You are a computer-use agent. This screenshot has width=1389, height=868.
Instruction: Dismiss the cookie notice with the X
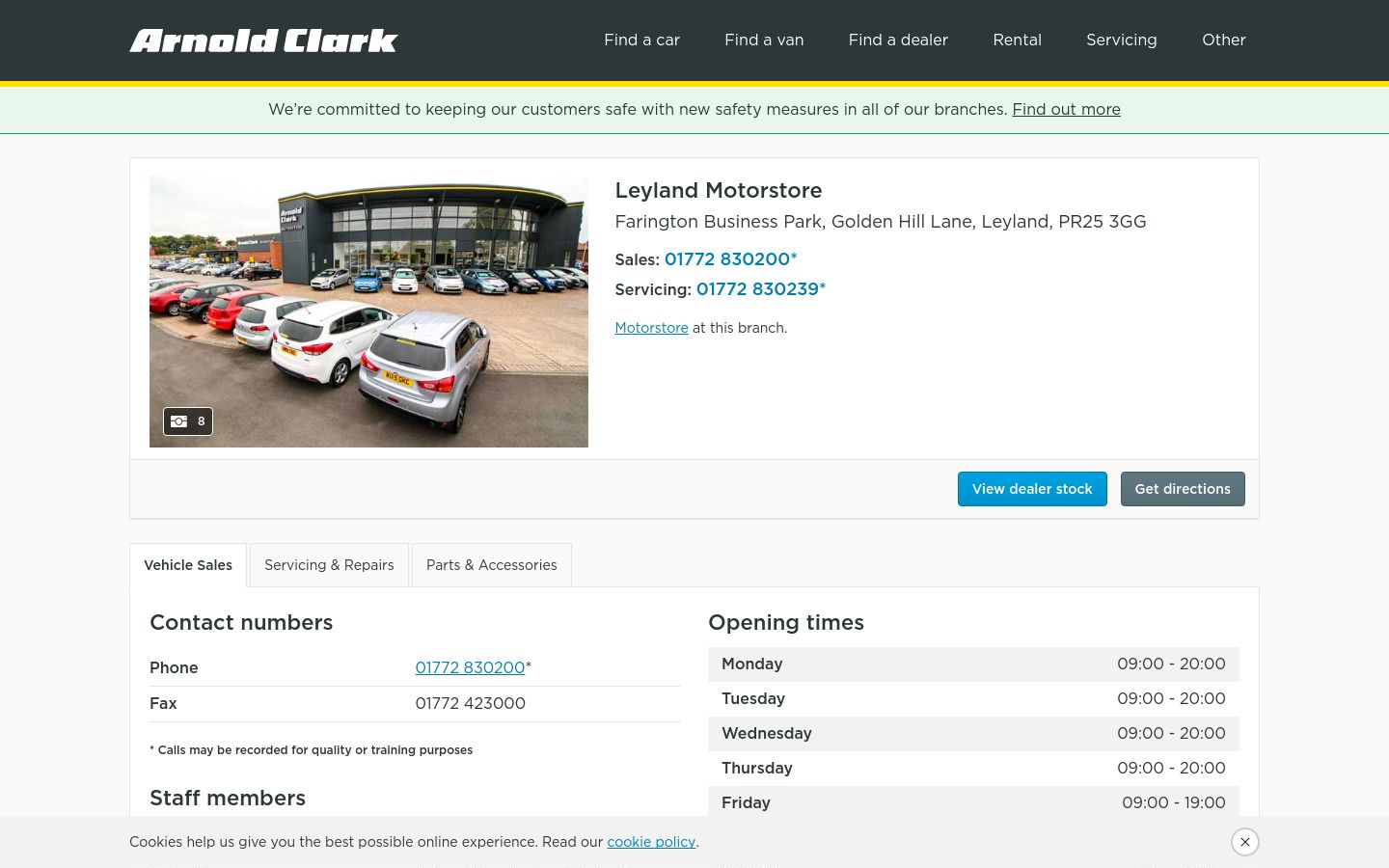click(x=1245, y=842)
